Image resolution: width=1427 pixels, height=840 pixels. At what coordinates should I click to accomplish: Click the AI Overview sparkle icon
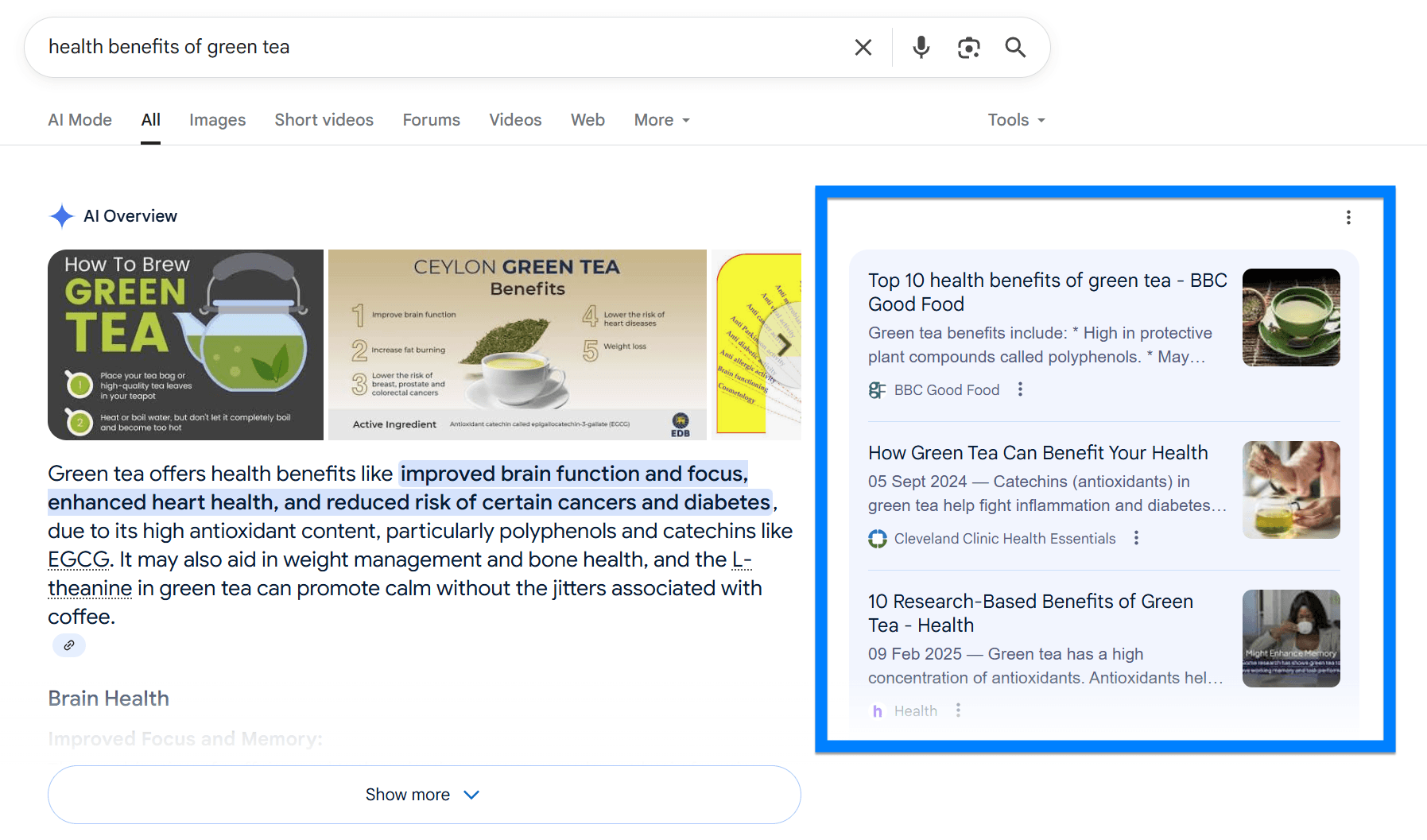point(61,216)
